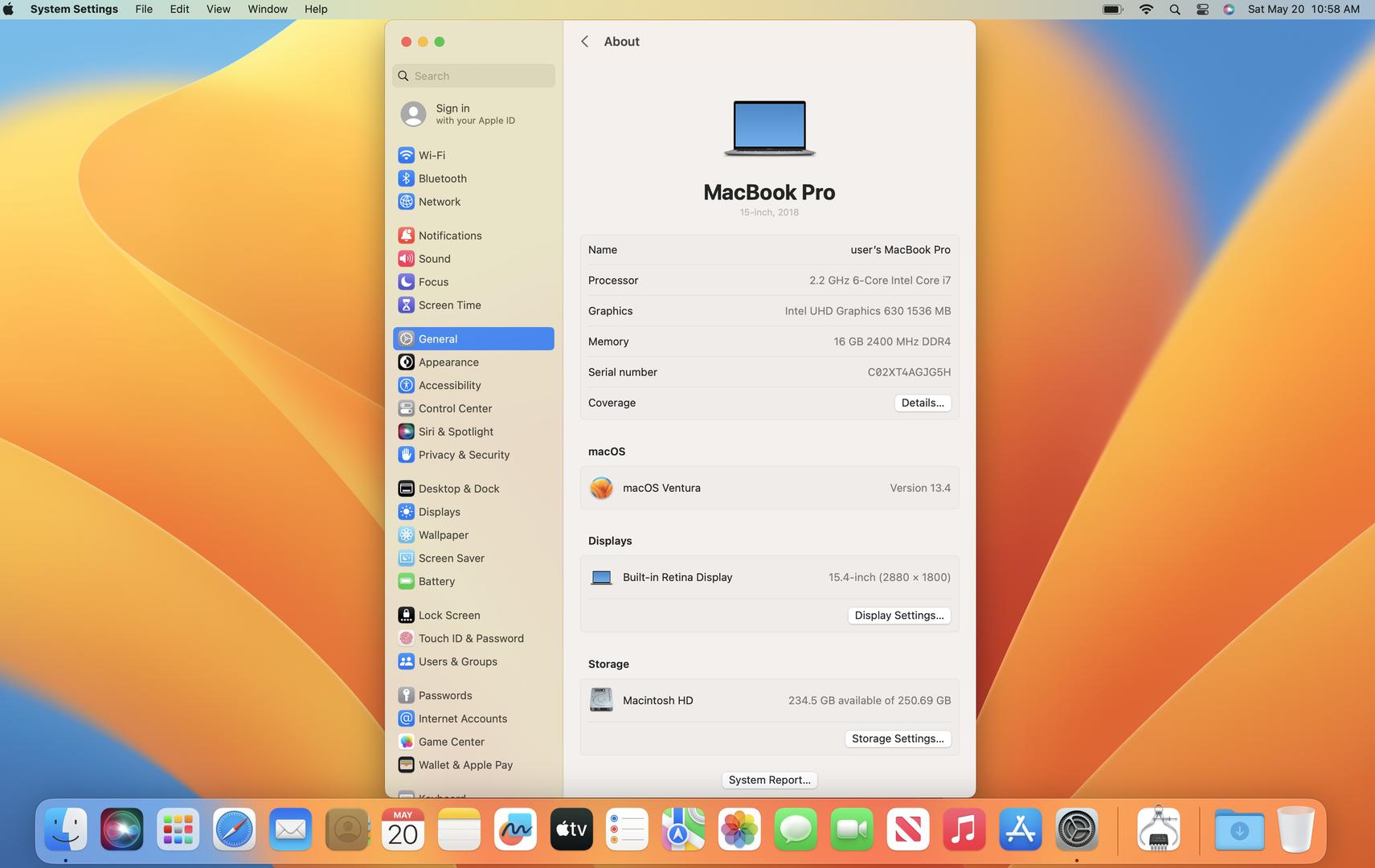Open the File menu

tap(144, 10)
